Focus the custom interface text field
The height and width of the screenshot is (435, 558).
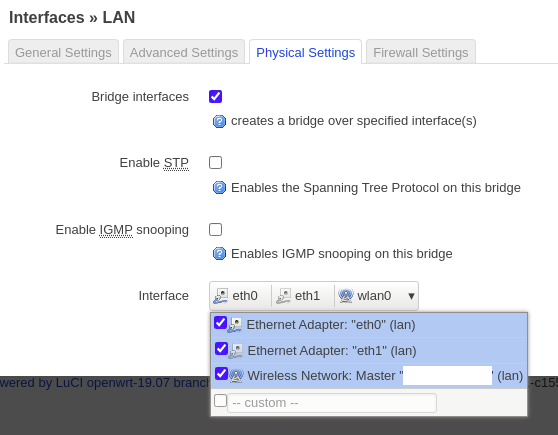[332, 403]
